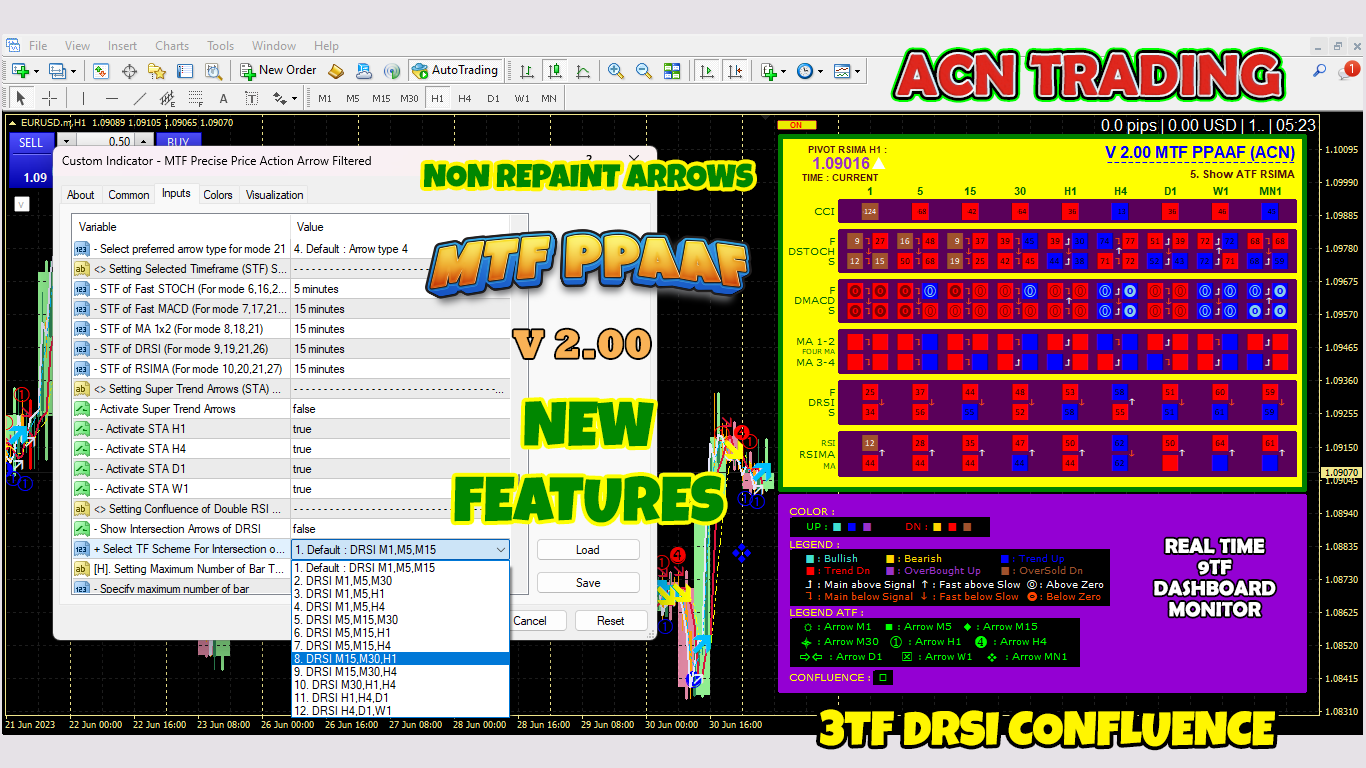
Task: Tile chart windows with the grid icon
Action: point(672,71)
